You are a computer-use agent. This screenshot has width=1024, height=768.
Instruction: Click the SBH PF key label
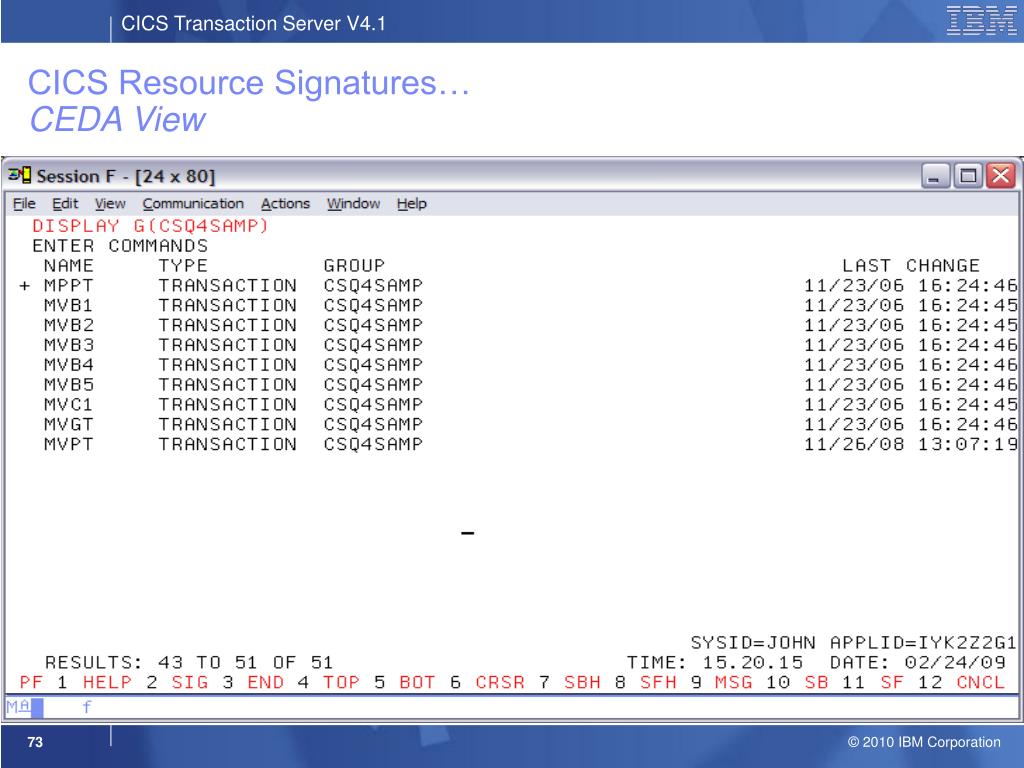[583, 682]
